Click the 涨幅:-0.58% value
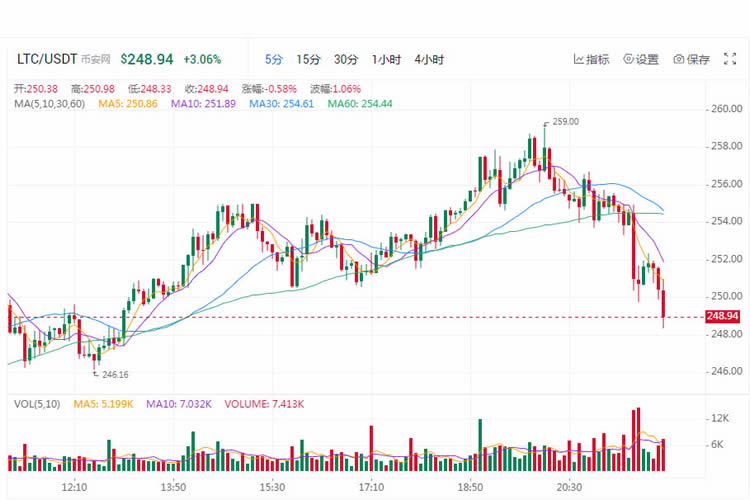 pyautogui.click(x=269, y=89)
